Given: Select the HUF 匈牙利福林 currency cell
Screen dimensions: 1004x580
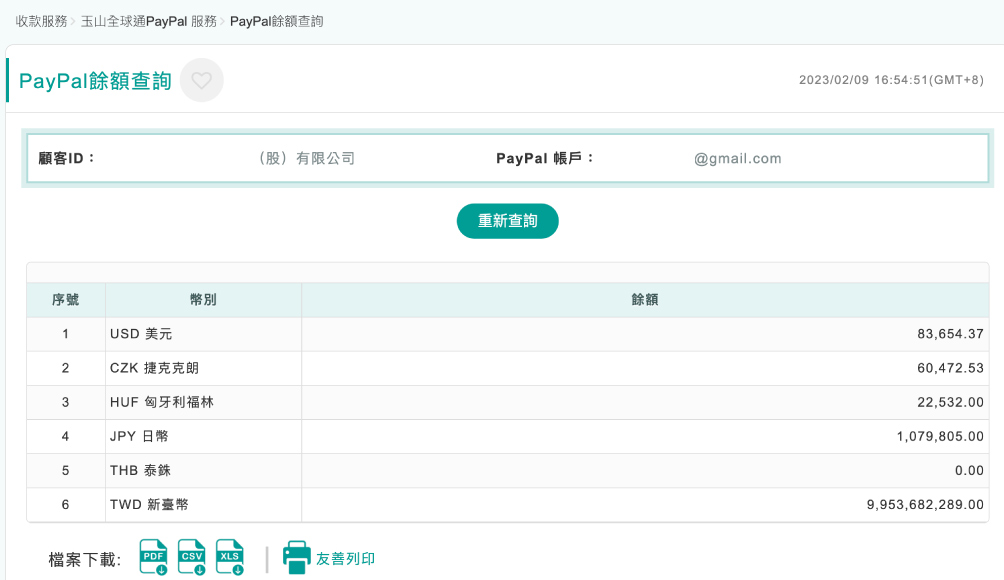Looking at the screenshot, I should (162, 402).
